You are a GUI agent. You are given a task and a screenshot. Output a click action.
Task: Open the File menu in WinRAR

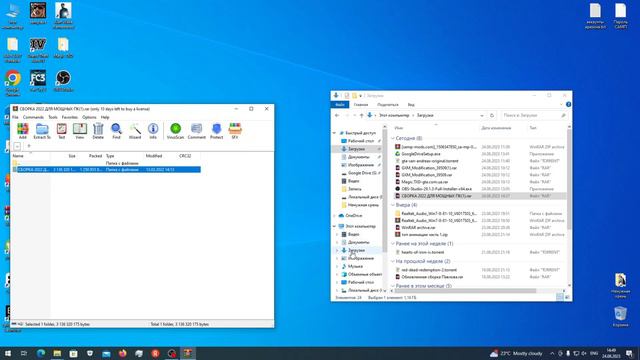click(x=15, y=117)
